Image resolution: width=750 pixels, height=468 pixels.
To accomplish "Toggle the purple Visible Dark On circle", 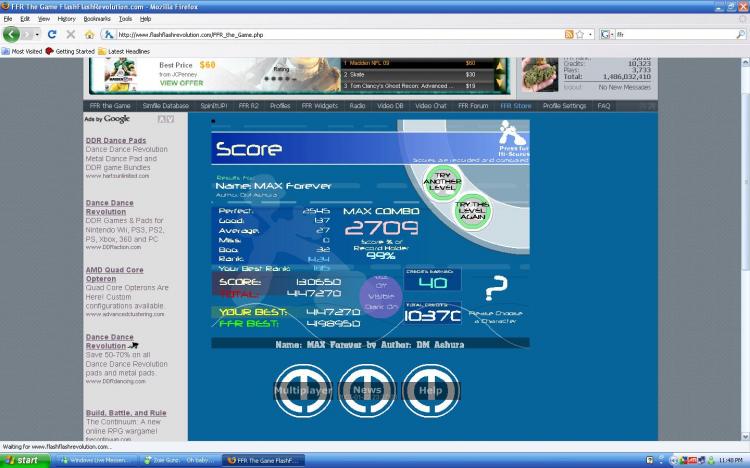I will coord(381,296).
